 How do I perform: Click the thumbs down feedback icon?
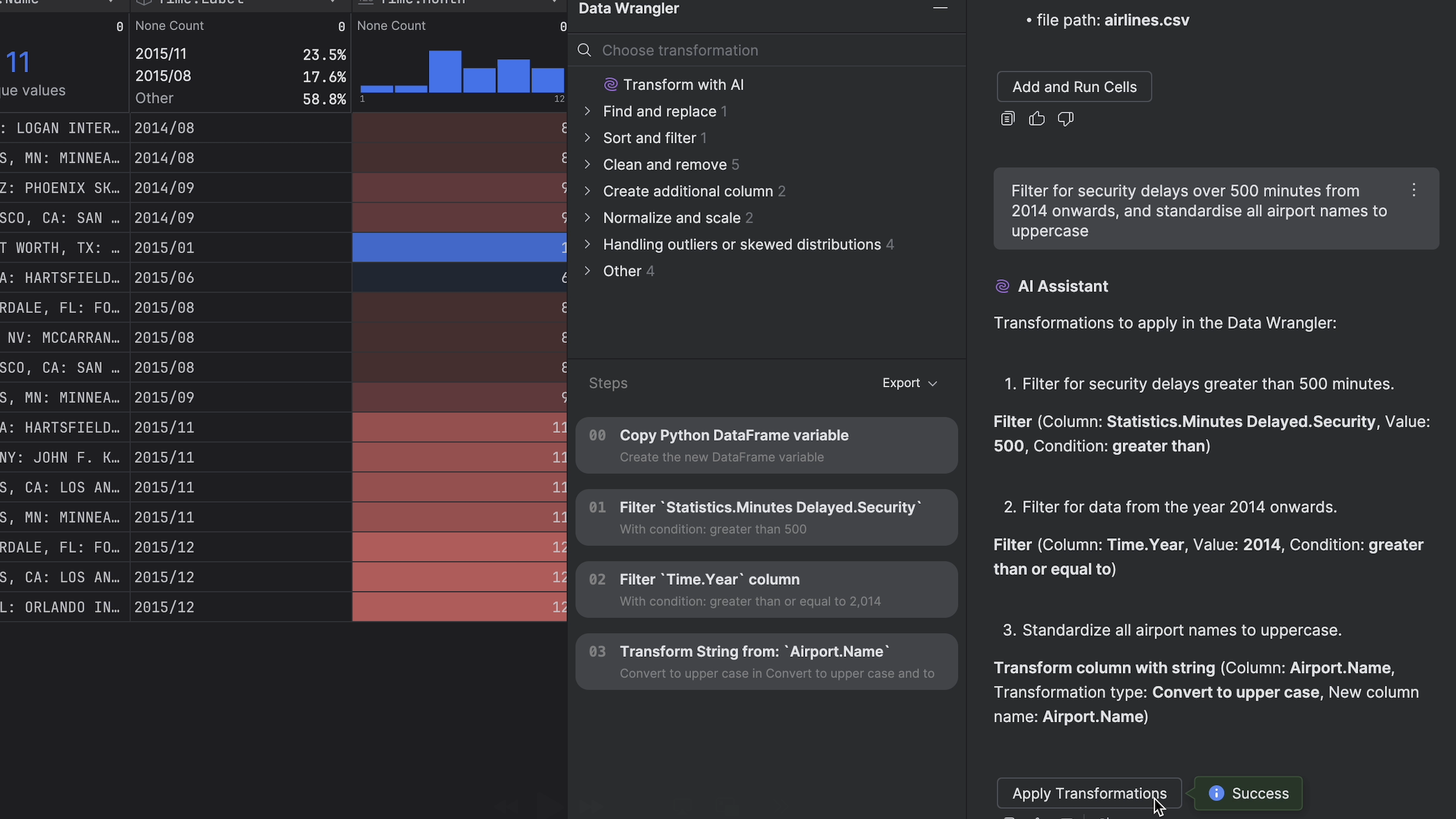point(1065,119)
